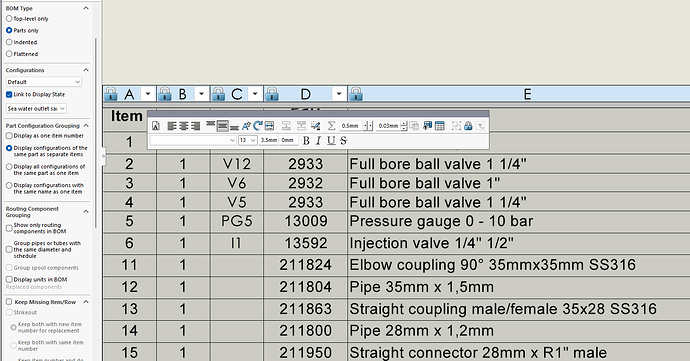Enable Show only routing components in BOM

click(x=9, y=228)
